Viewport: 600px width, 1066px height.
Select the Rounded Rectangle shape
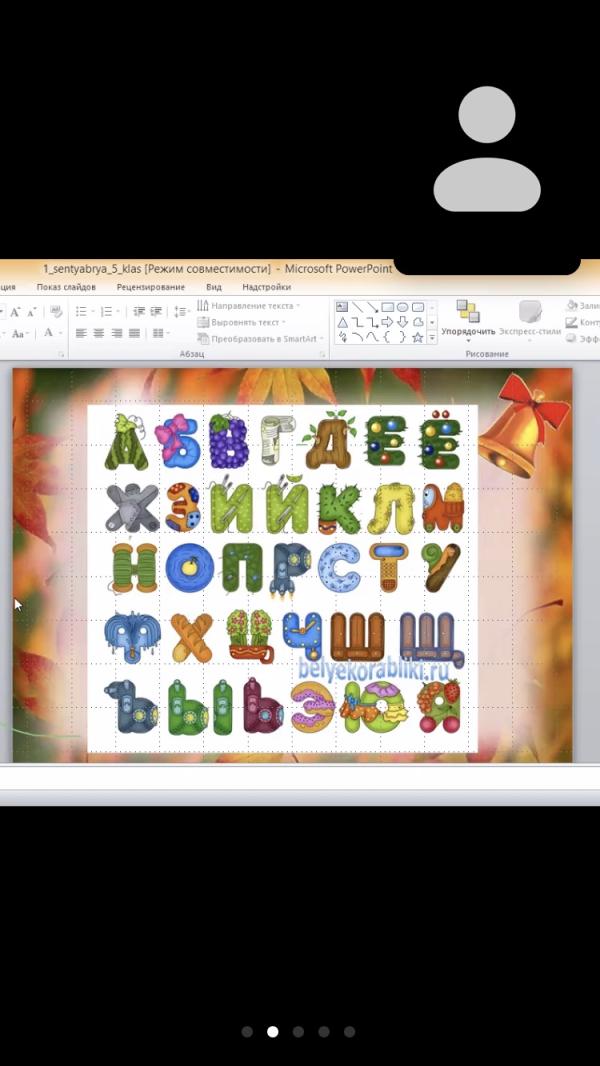pos(418,307)
